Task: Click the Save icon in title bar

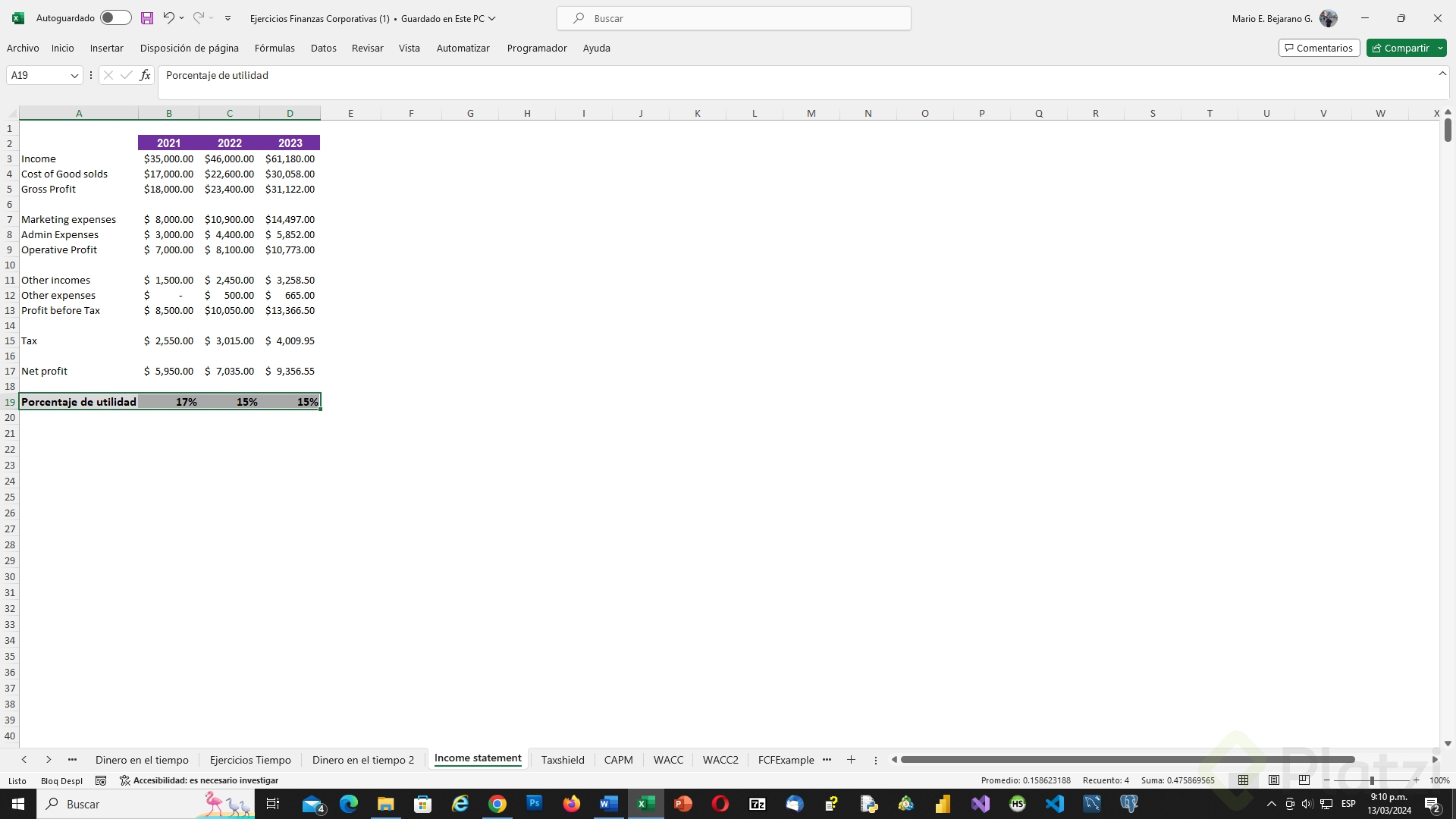Action: click(147, 18)
